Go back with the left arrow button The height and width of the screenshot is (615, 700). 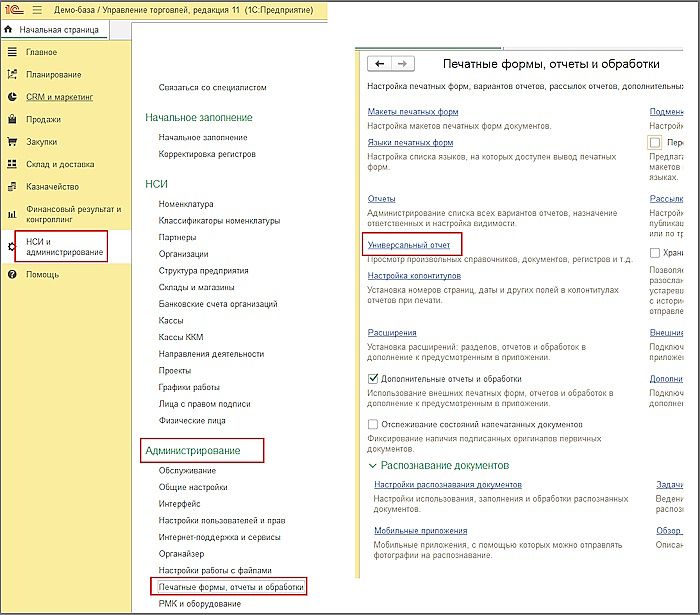point(379,64)
